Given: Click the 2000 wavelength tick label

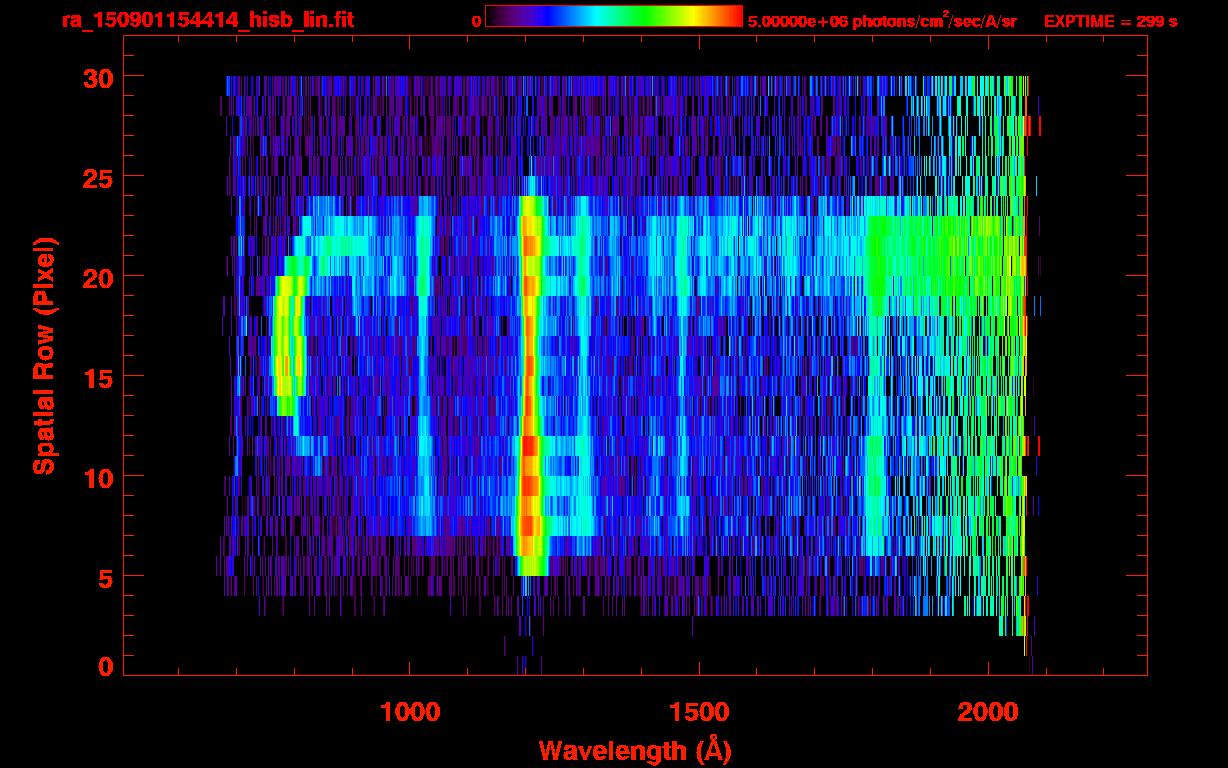Looking at the screenshot, I should coord(988,712).
